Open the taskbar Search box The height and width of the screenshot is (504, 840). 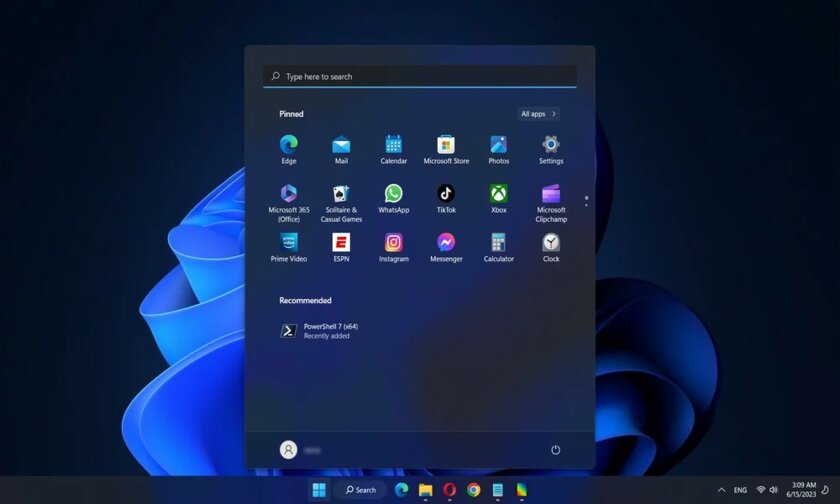click(x=361, y=490)
